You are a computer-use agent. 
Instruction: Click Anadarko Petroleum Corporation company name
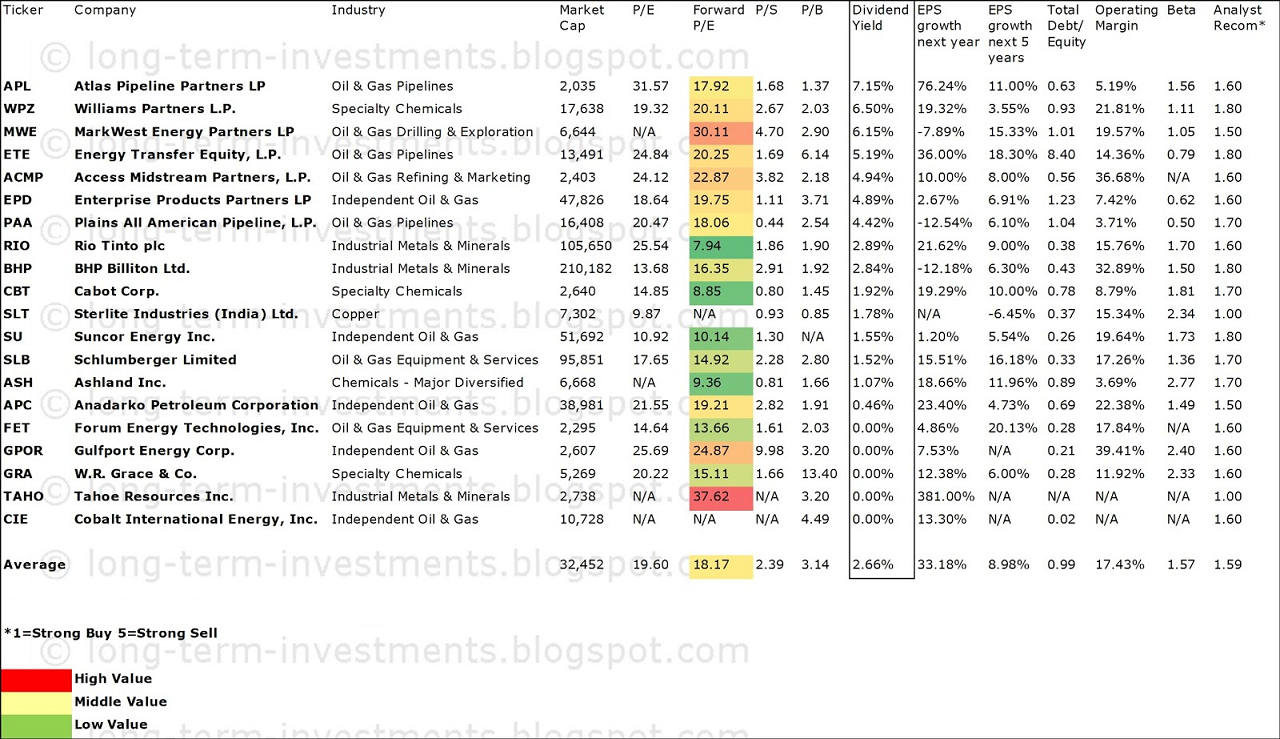(196, 405)
